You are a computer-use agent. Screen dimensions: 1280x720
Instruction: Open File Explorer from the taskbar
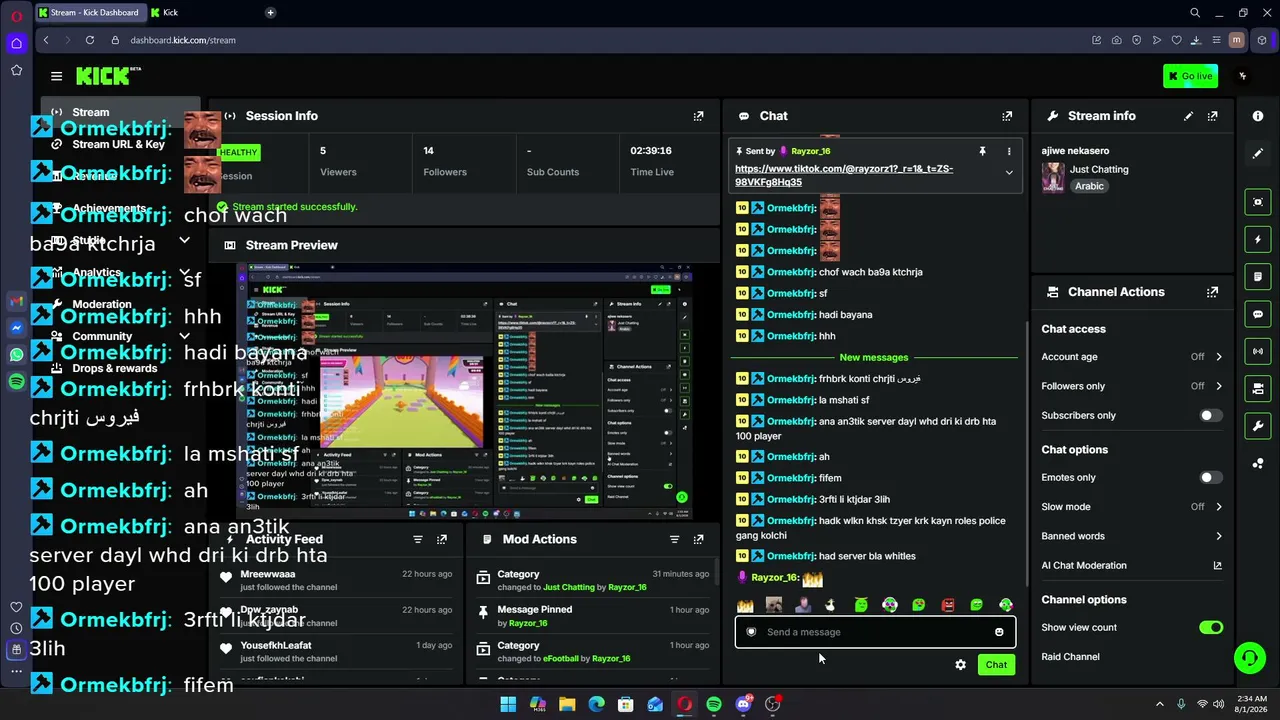tap(567, 704)
